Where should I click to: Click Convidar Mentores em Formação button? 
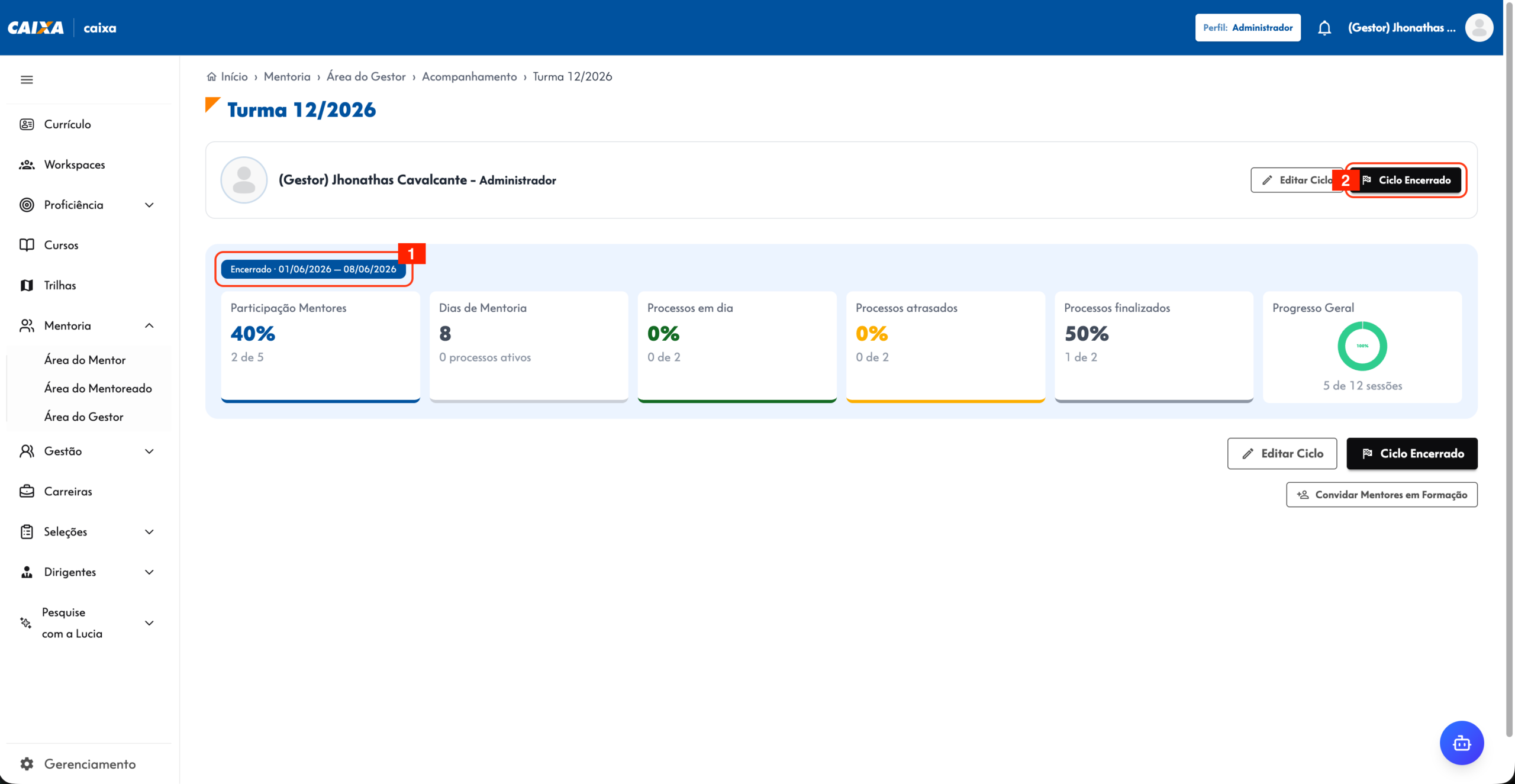[x=1381, y=495]
